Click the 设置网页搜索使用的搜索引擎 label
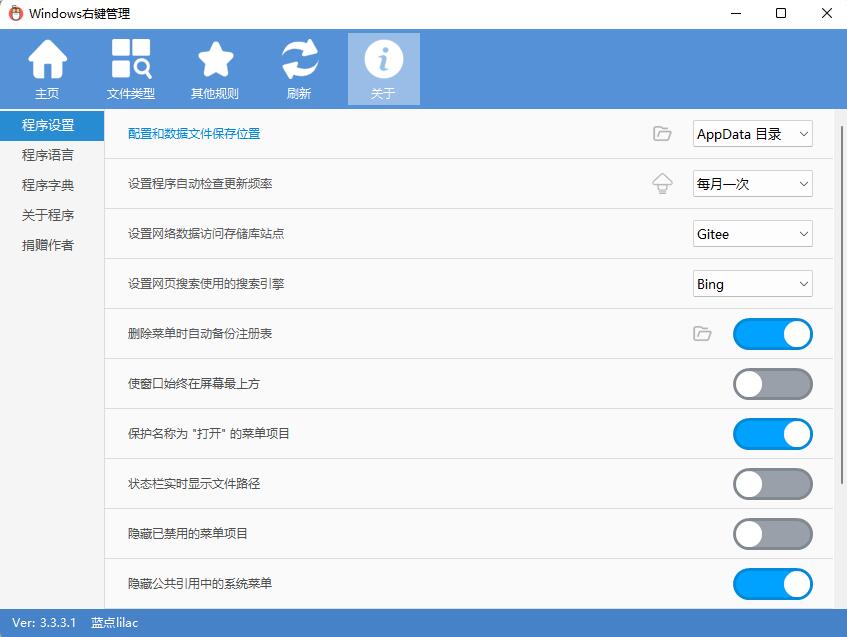The image size is (847, 637). tap(206, 284)
